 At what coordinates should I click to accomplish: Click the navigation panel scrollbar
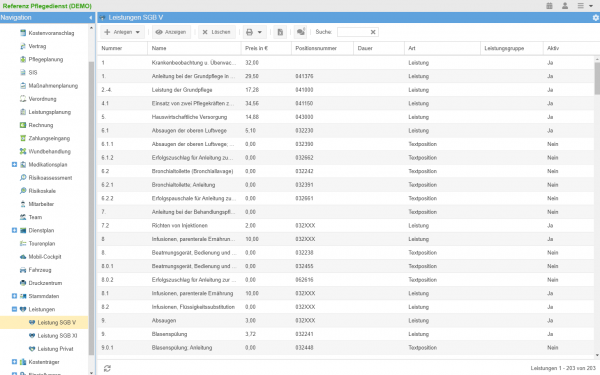click(91, 209)
